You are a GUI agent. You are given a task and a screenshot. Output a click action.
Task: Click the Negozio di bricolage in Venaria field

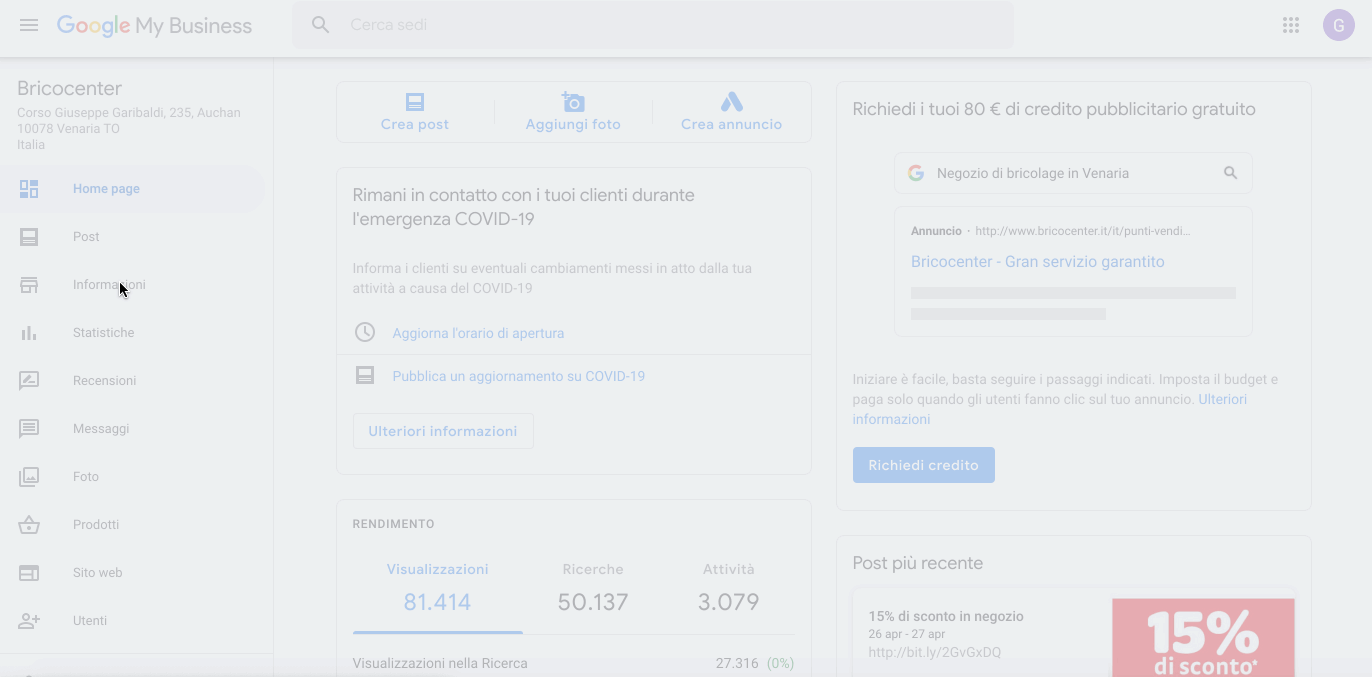(1073, 173)
